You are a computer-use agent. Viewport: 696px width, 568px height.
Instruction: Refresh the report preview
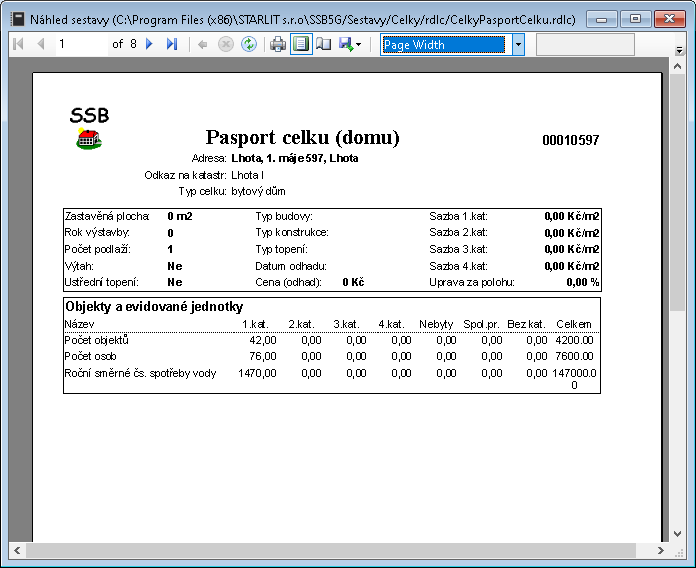(x=248, y=44)
